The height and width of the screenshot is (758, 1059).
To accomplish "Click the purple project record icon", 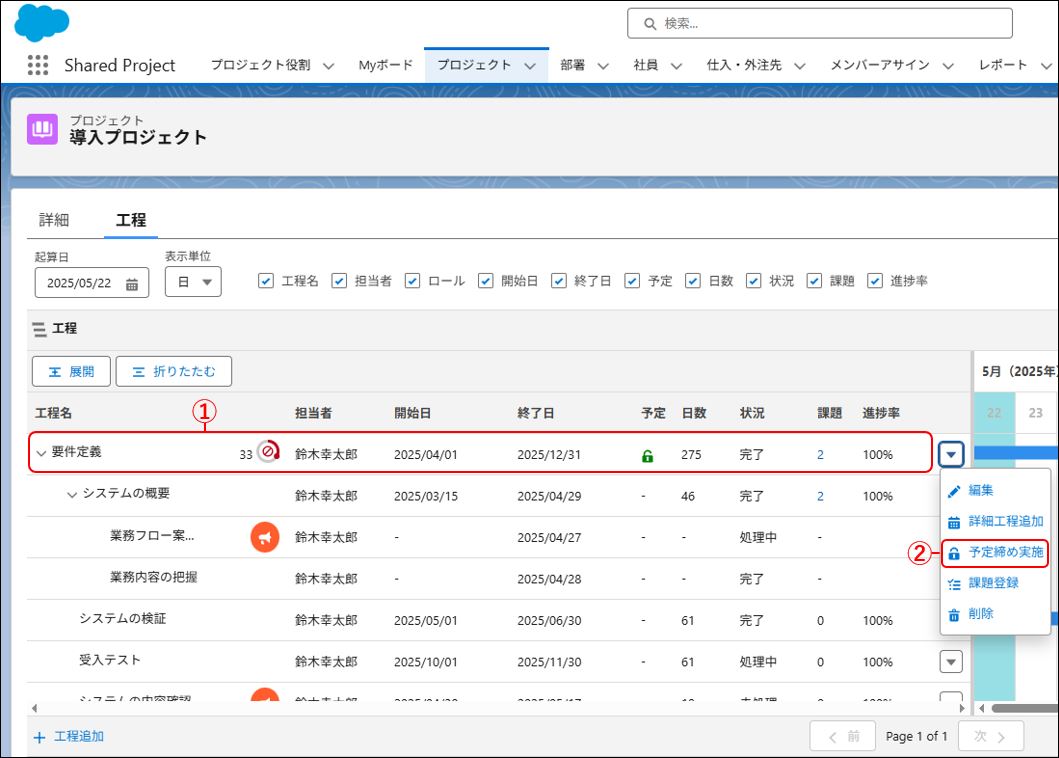I will [42, 129].
